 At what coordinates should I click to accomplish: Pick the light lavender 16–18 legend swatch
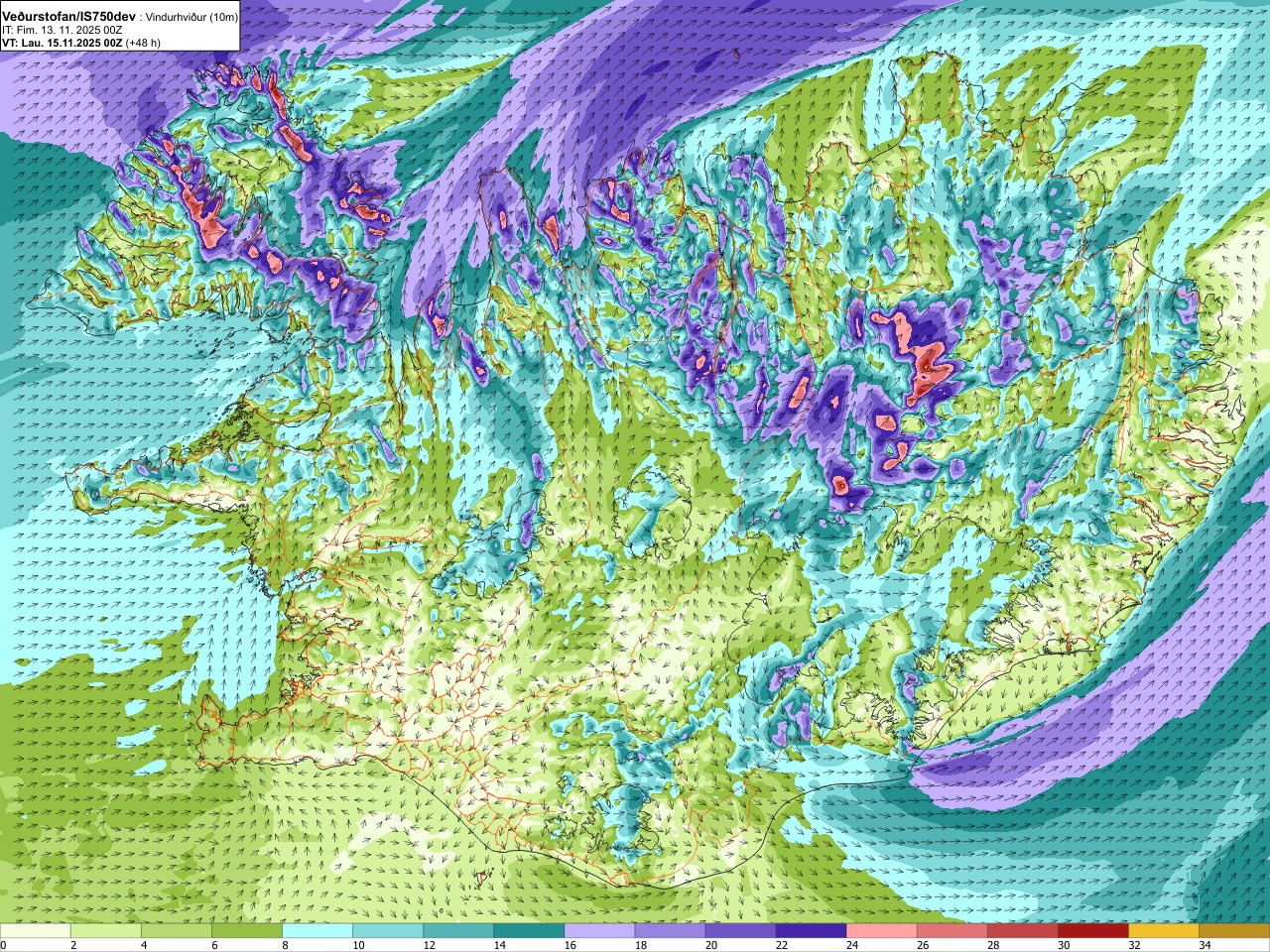click(x=599, y=931)
